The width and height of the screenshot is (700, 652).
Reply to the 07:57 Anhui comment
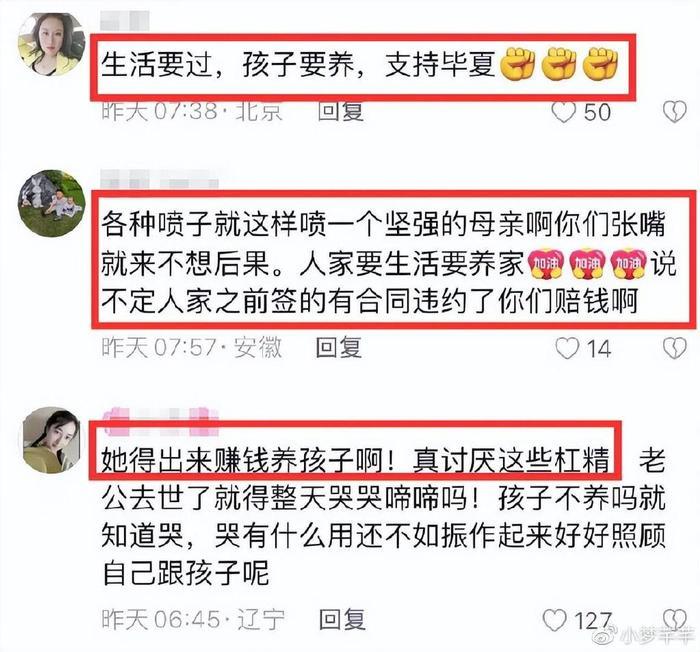[x=339, y=348]
